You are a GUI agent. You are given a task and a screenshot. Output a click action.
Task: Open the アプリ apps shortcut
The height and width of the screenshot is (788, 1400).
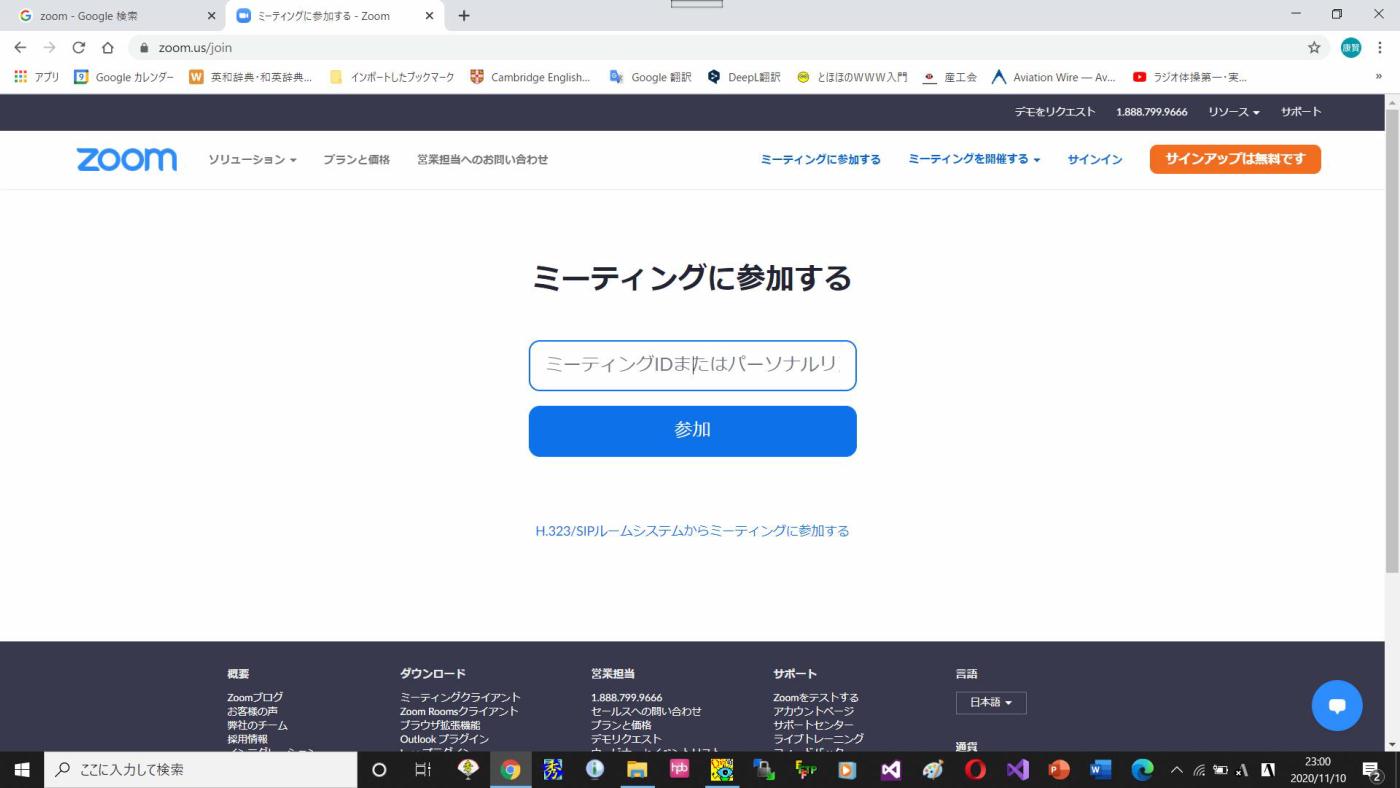[37, 77]
